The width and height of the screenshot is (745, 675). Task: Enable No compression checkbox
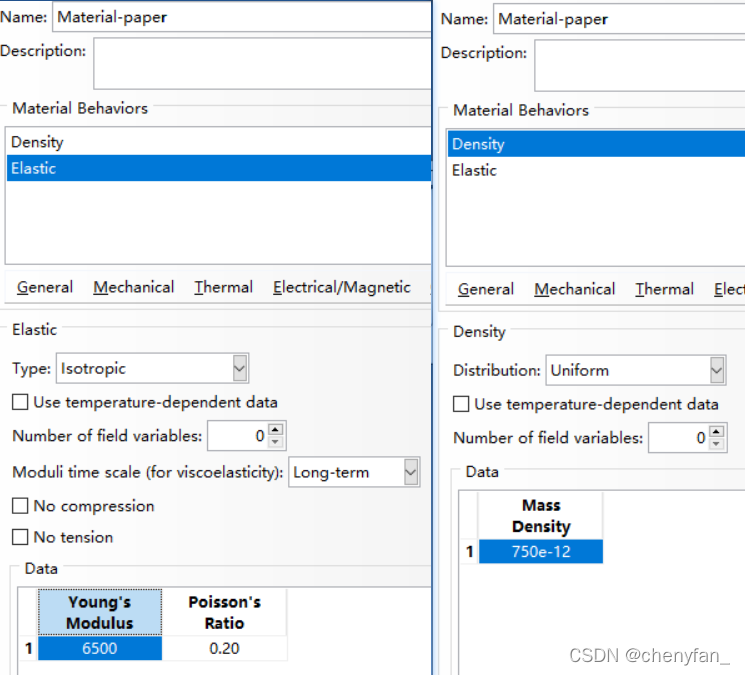point(20,507)
